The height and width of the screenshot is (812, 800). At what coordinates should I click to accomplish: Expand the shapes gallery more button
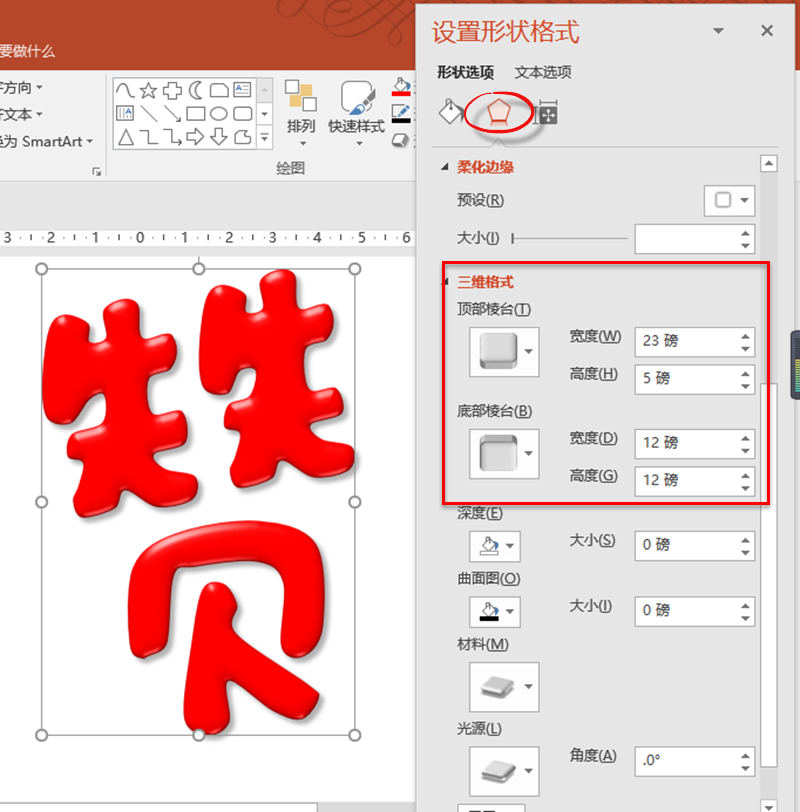tap(265, 138)
